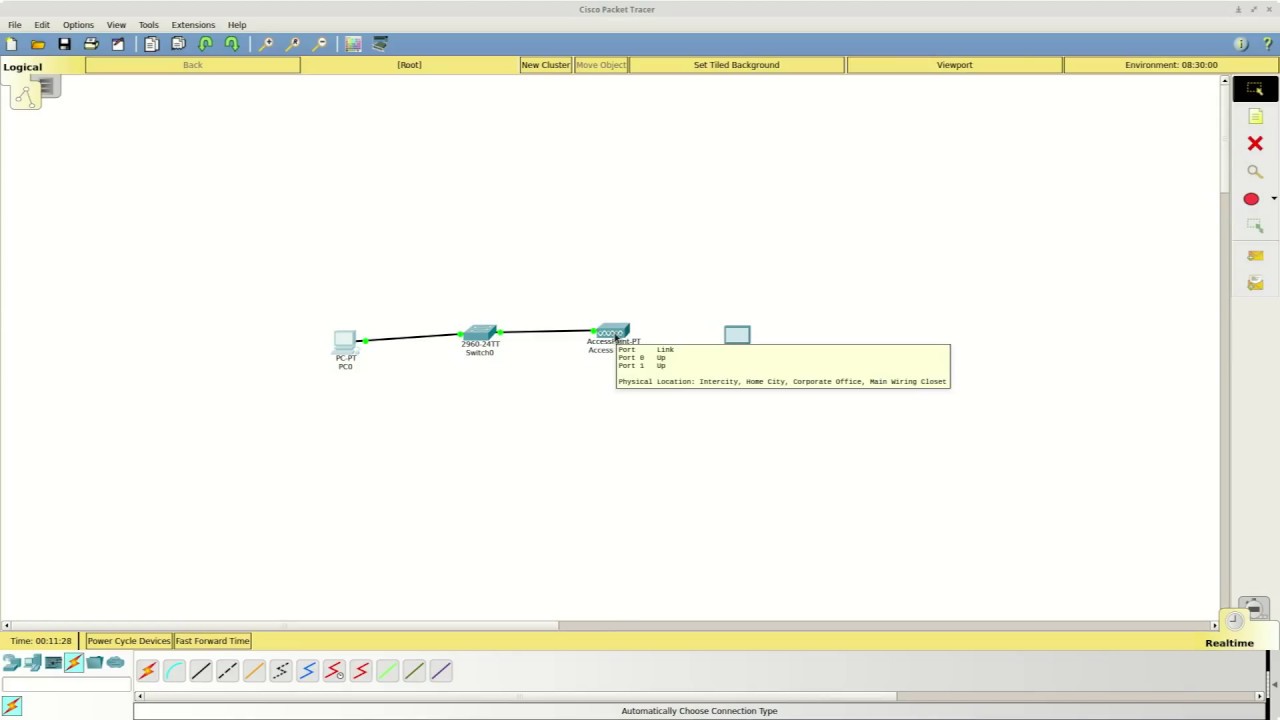Save the project with the floppy disk icon
1280x720 pixels.
click(64, 44)
